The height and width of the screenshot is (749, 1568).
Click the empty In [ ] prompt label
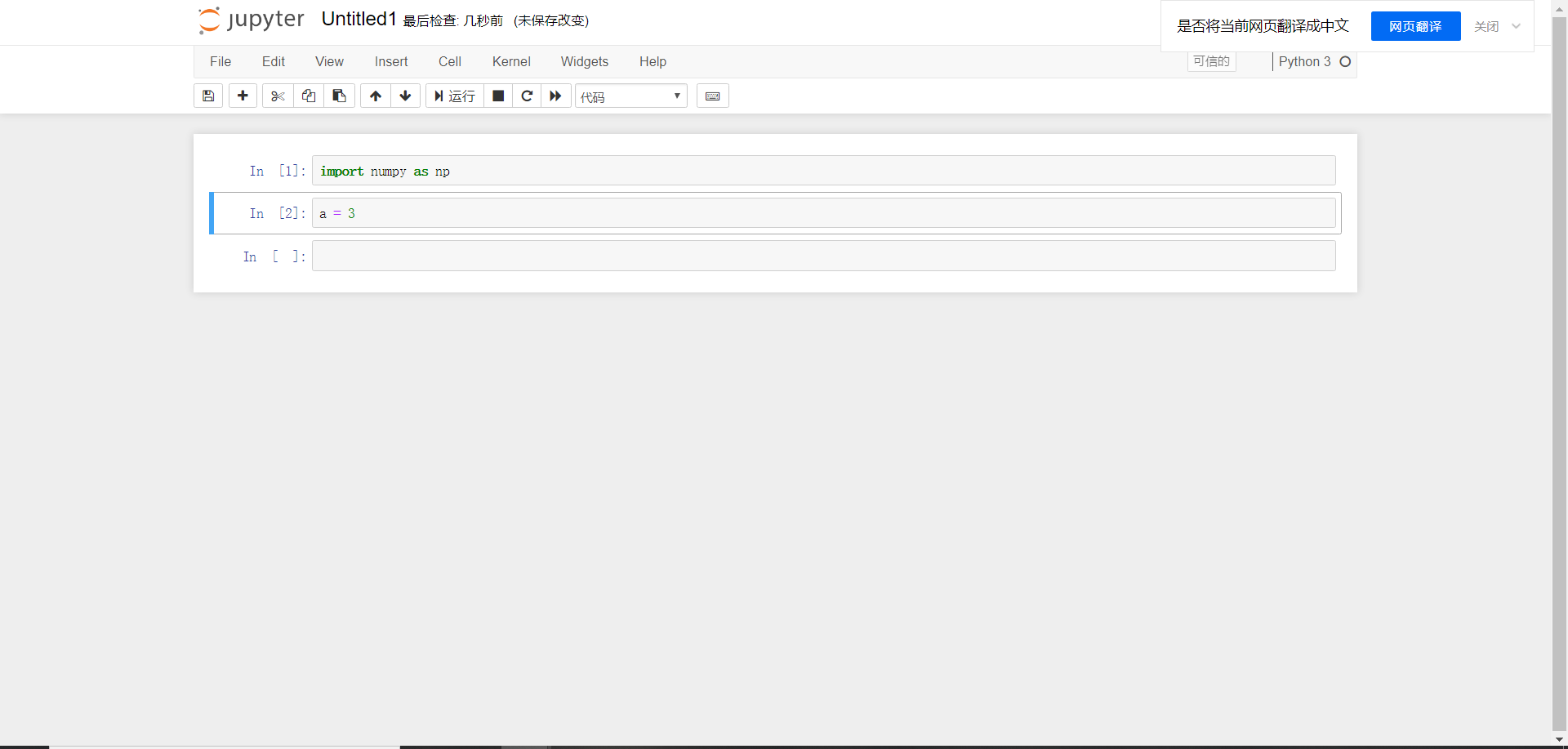point(274,256)
